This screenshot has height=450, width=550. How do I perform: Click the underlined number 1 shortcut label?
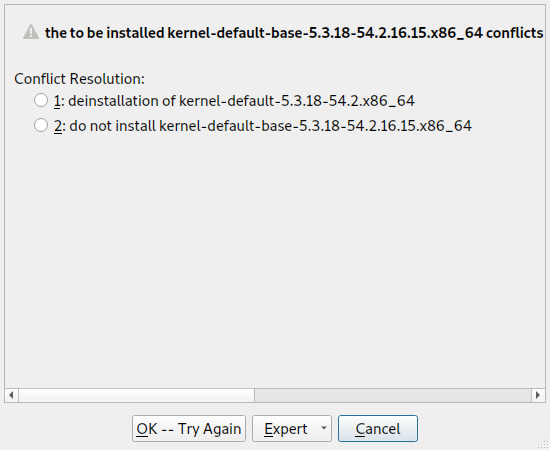point(57,101)
